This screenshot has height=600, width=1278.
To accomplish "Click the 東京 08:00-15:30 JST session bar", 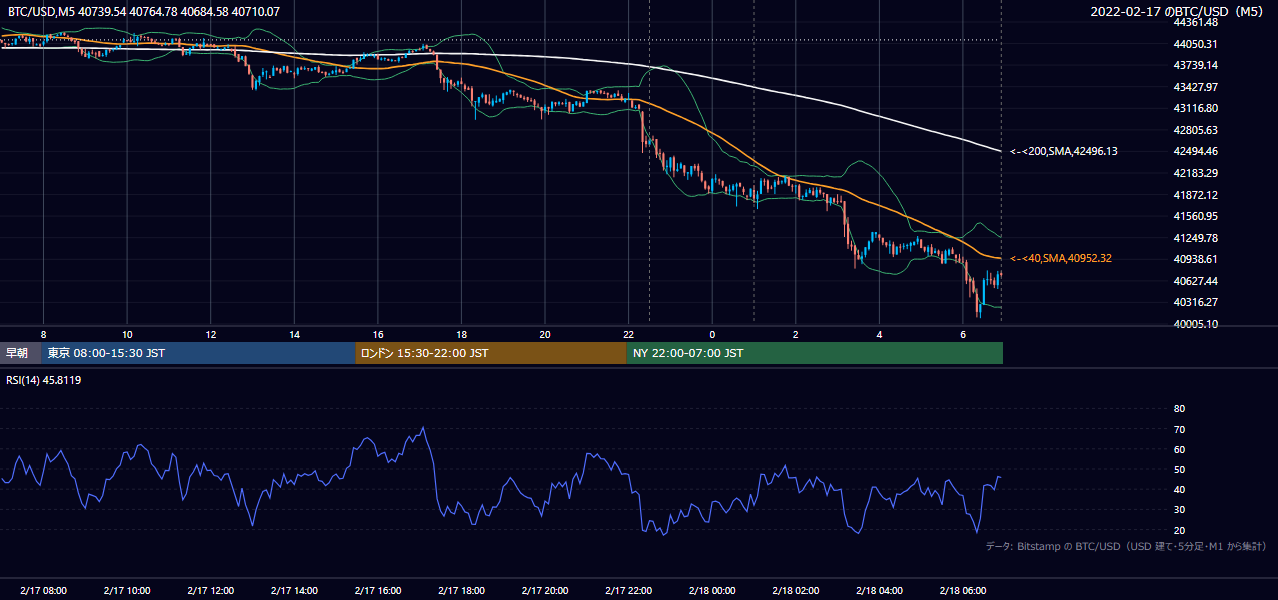I will (x=198, y=353).
